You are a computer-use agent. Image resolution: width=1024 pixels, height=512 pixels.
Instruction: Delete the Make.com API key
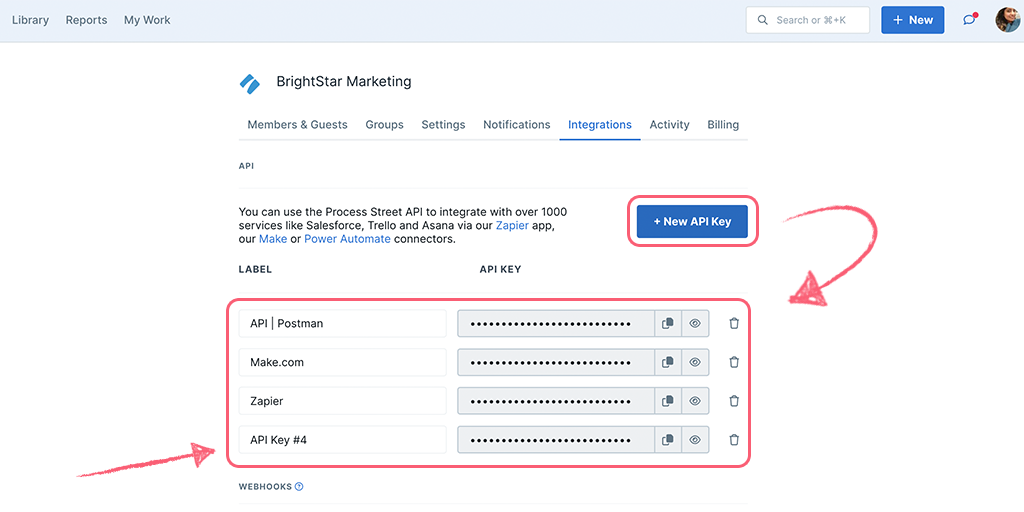pos(734,362)
